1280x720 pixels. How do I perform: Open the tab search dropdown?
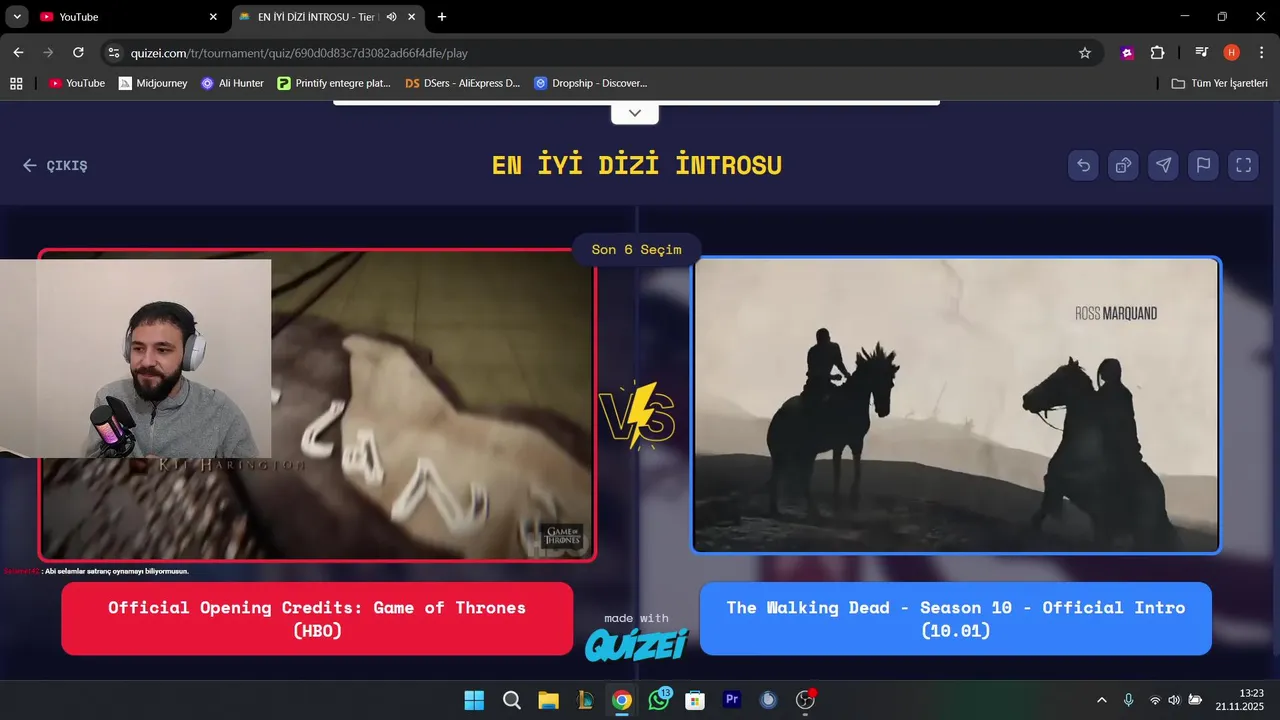[x=17, y=17]
